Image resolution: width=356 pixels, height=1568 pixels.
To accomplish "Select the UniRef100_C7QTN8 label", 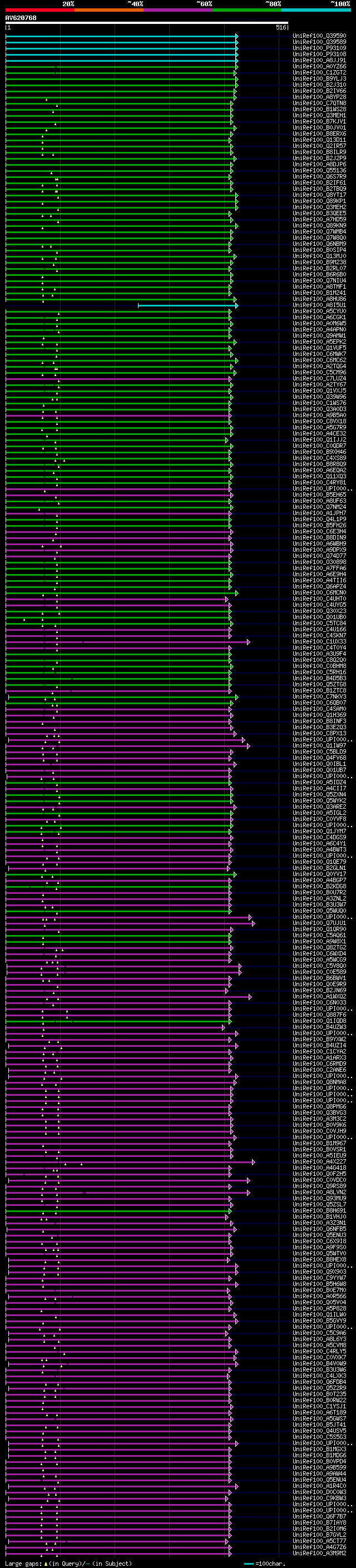I will point(319,103).
